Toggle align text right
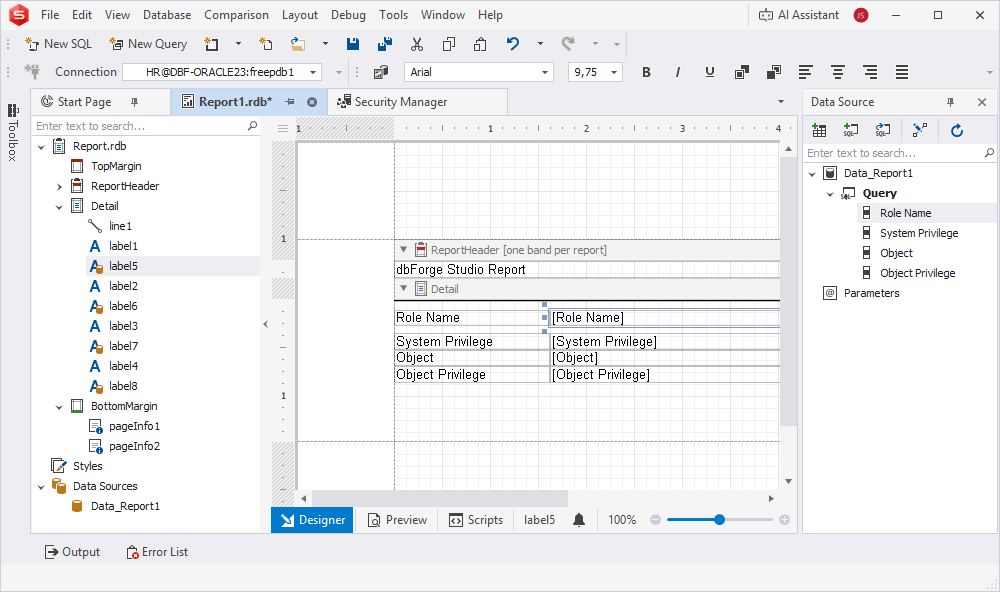 870,72
